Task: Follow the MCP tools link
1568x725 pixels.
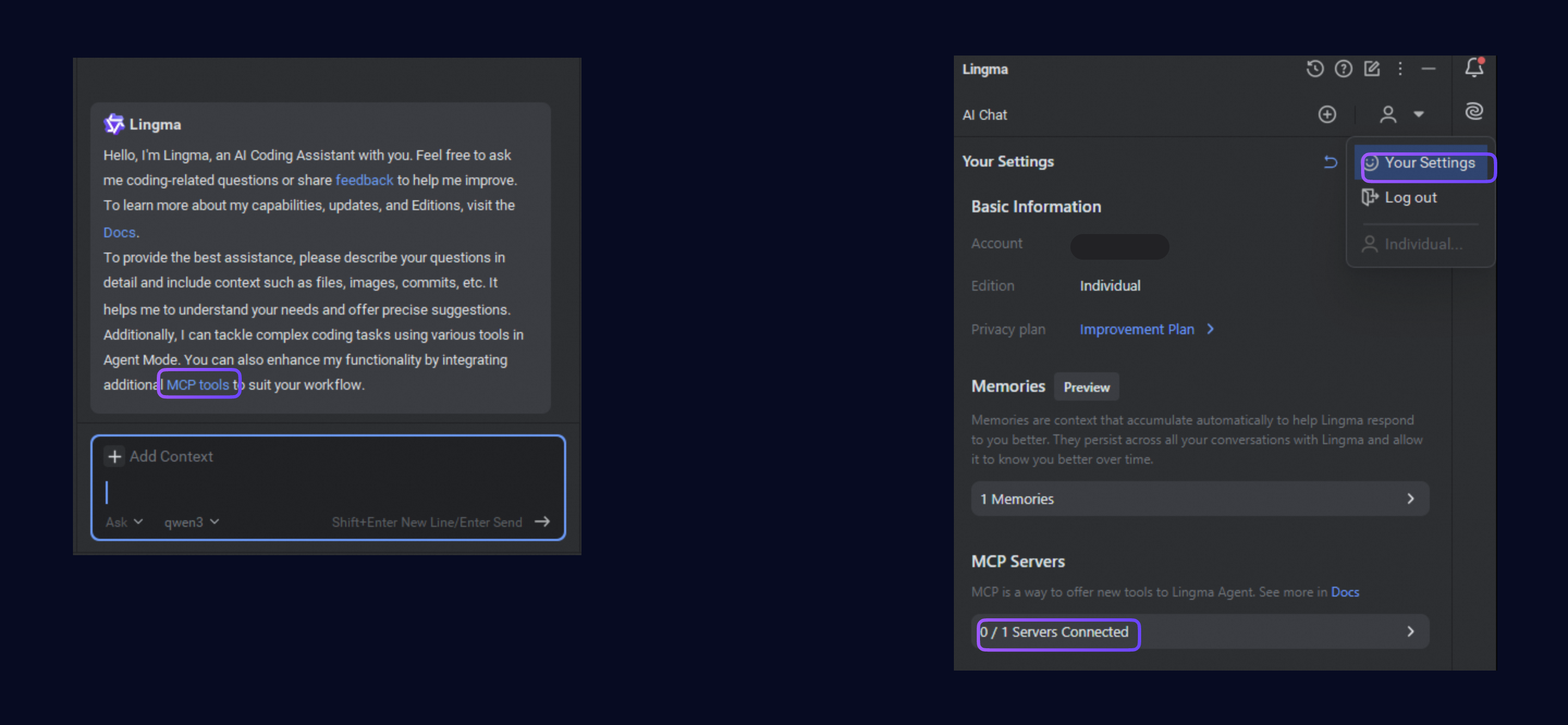Action: [x=198, y=385]
